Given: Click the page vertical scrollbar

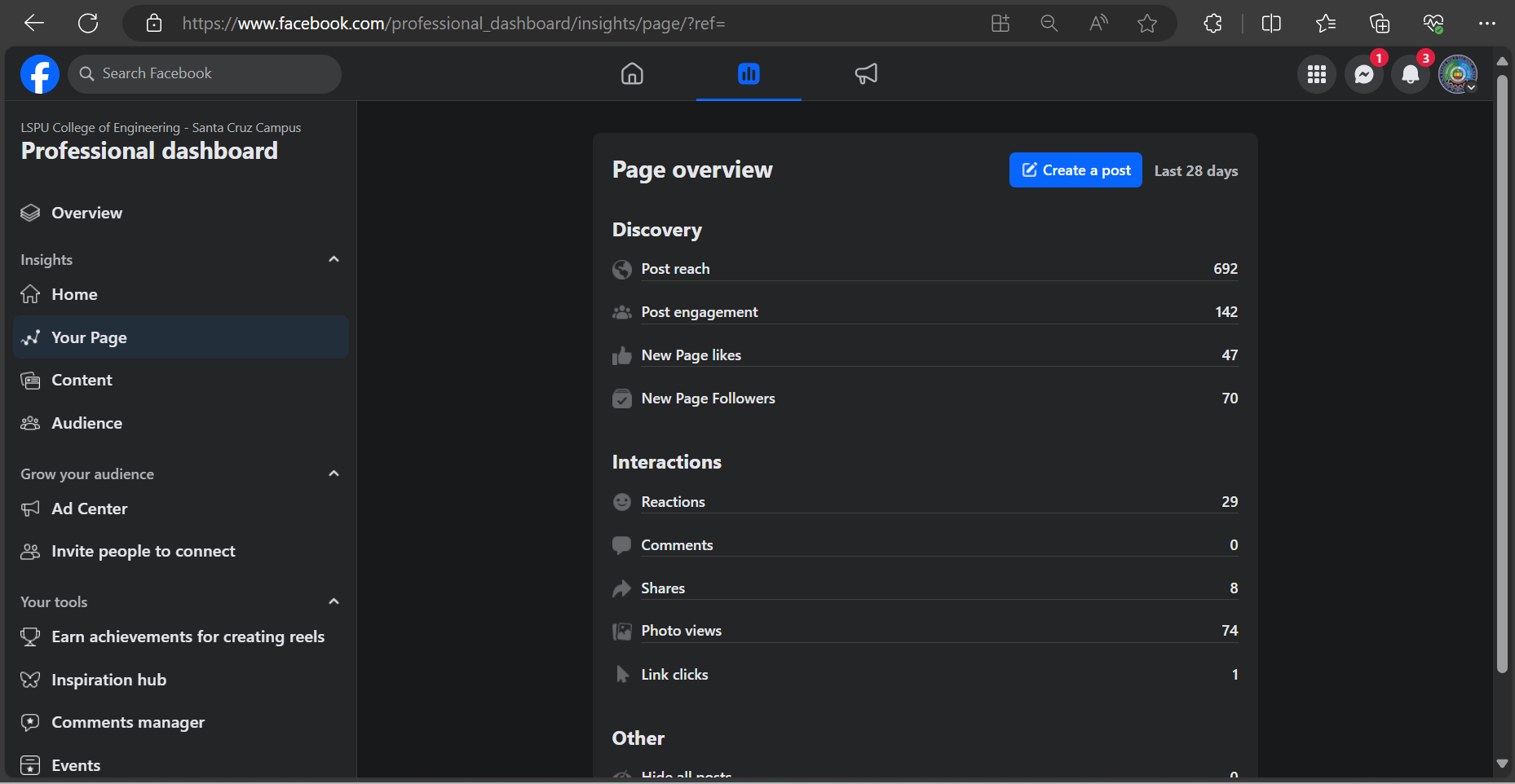Looking at the screenshot, I should point(1502,375).
